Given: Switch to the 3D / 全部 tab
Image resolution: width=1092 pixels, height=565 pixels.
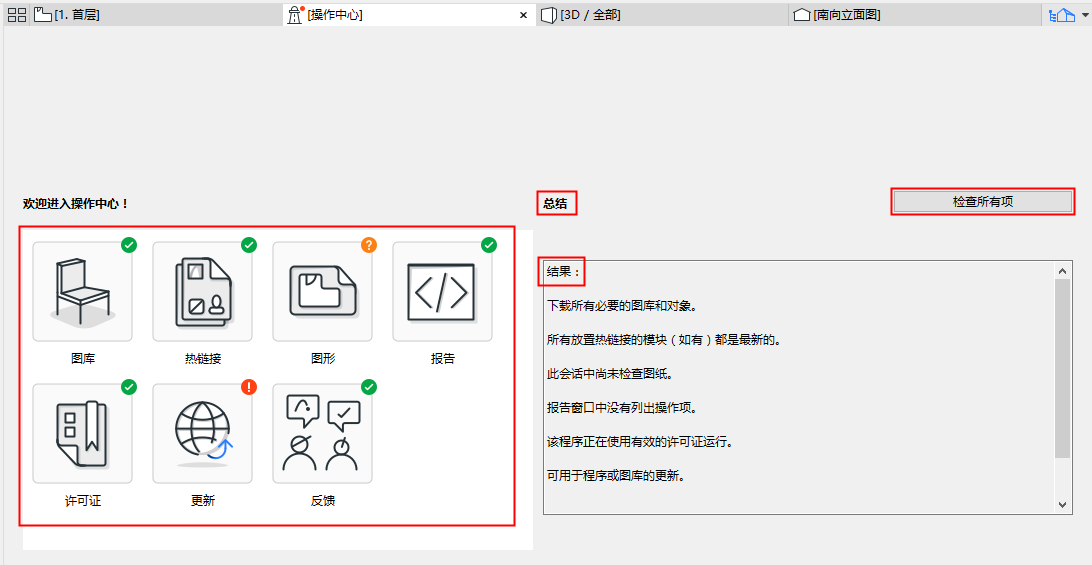Looking at the screenshot, I should tap(662, 15).
